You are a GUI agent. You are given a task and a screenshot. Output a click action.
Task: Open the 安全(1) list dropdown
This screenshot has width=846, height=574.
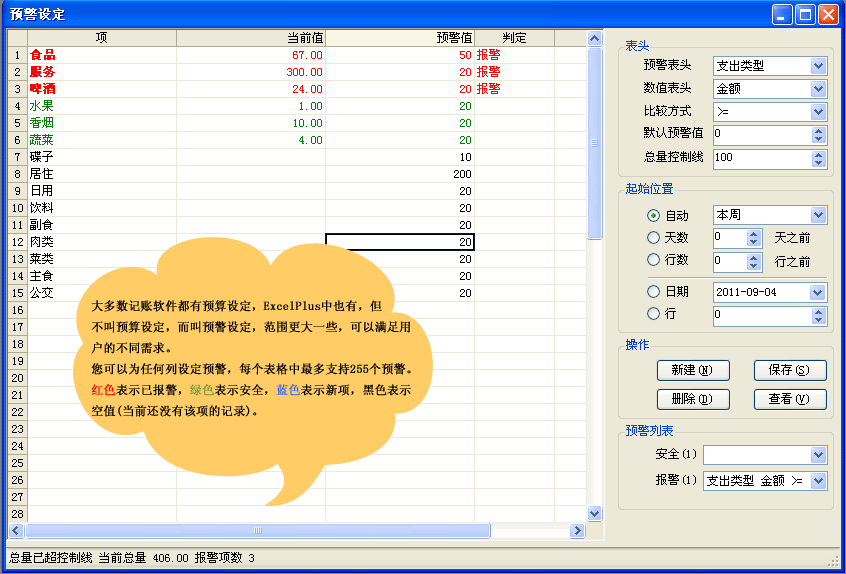click(818, 455)
